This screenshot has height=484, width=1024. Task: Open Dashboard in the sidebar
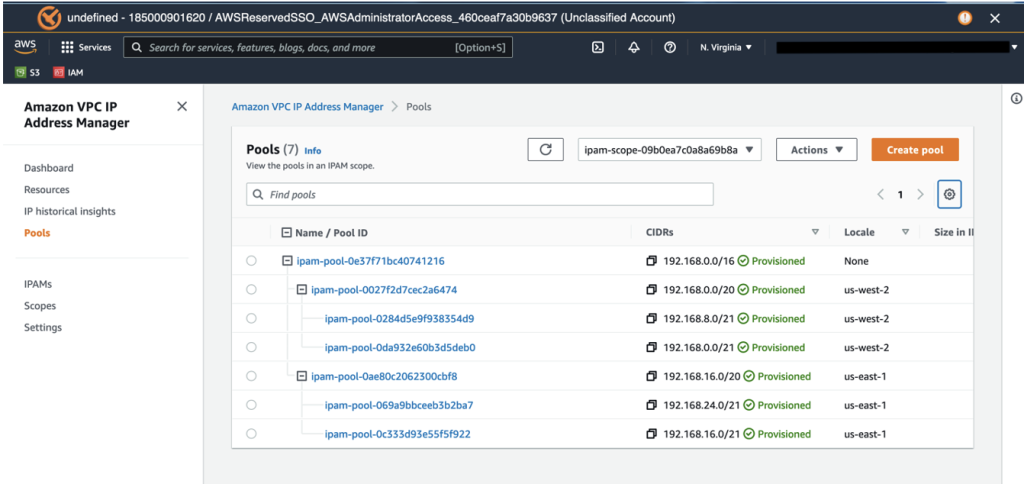[49, 168]
